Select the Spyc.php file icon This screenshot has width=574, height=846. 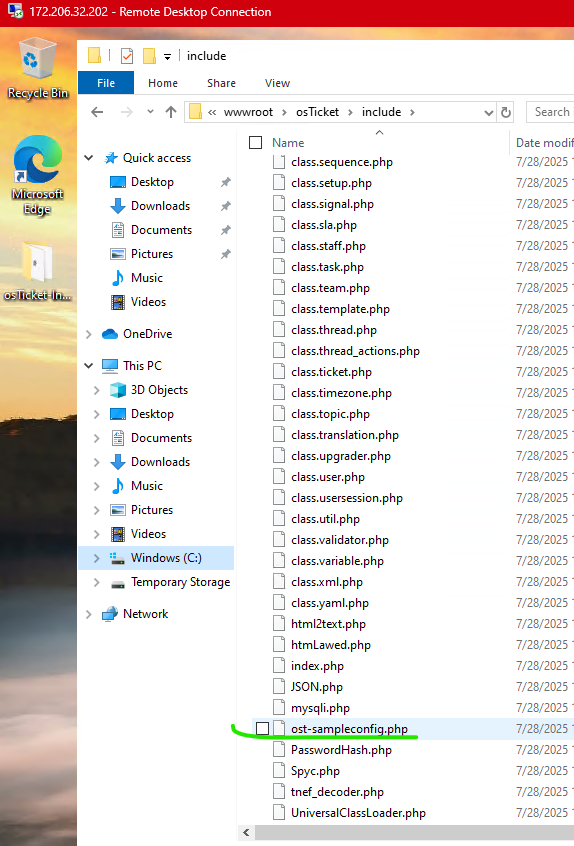[x=279, y=771]
